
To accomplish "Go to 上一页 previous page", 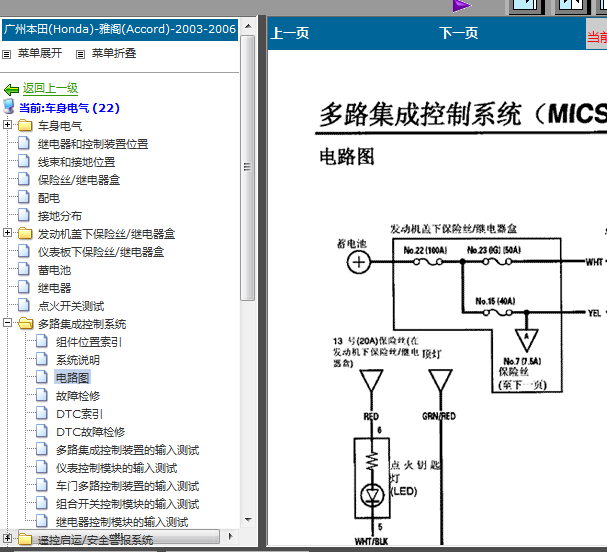I will (x=290, y=33).
